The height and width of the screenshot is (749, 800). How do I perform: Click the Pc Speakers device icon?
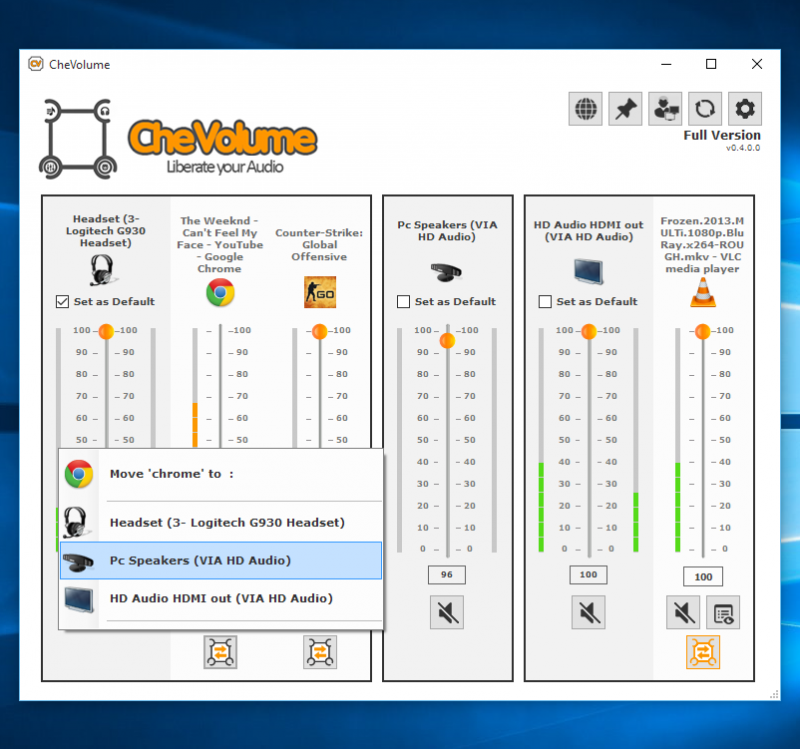point(446,272)
